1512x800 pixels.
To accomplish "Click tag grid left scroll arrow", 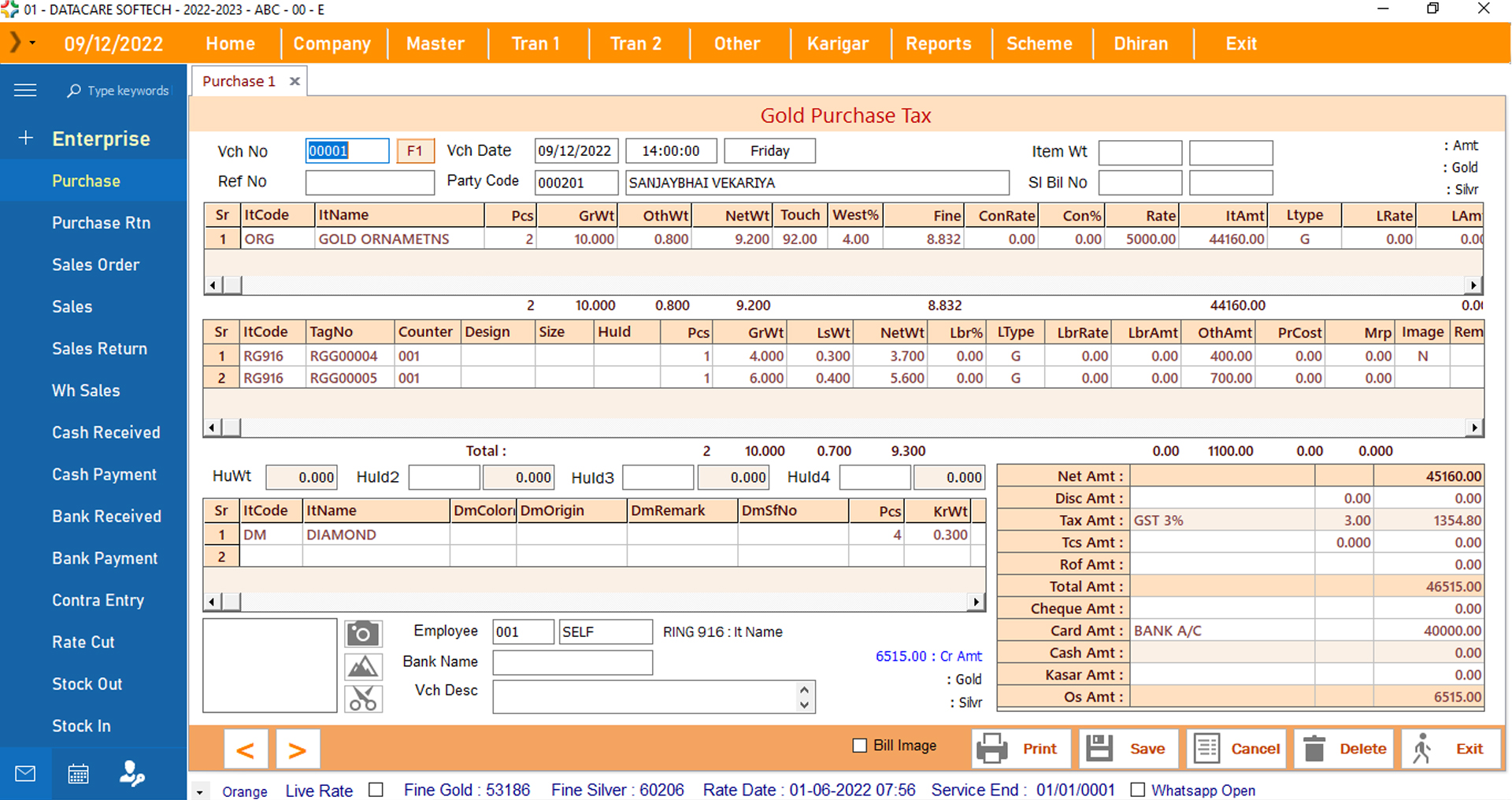I will 213,428.
